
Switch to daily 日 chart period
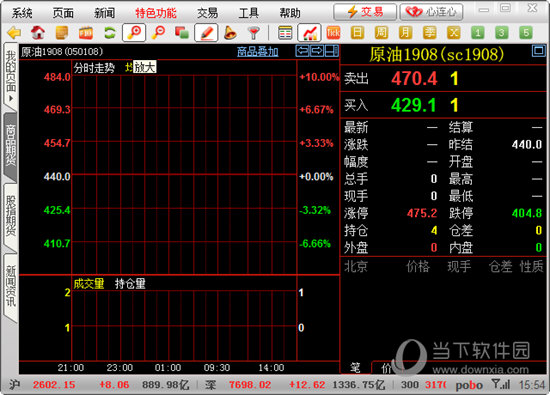(x=357, y=33)
